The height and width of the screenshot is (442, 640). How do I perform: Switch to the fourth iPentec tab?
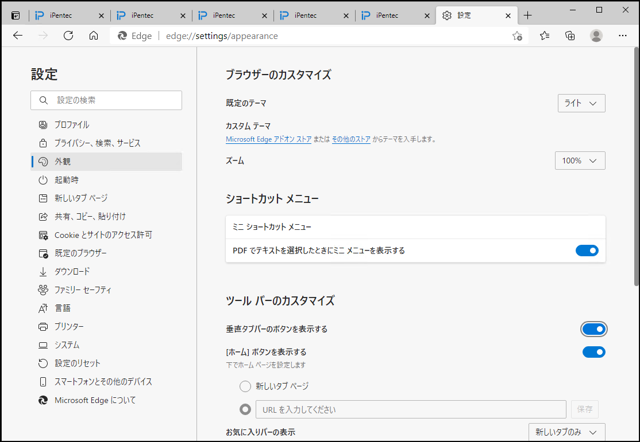click(314, 16)
